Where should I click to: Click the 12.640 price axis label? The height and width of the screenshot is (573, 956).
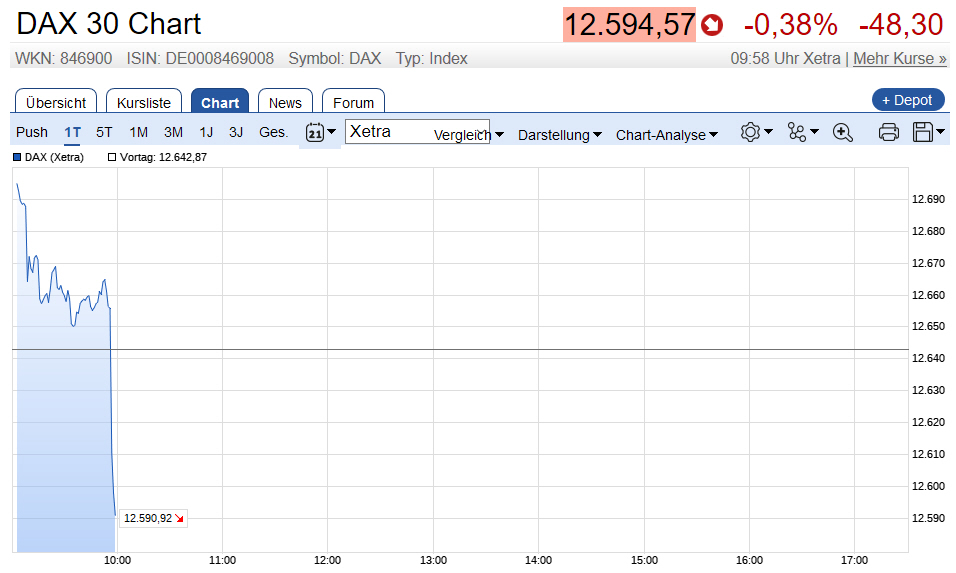[928, 358]
